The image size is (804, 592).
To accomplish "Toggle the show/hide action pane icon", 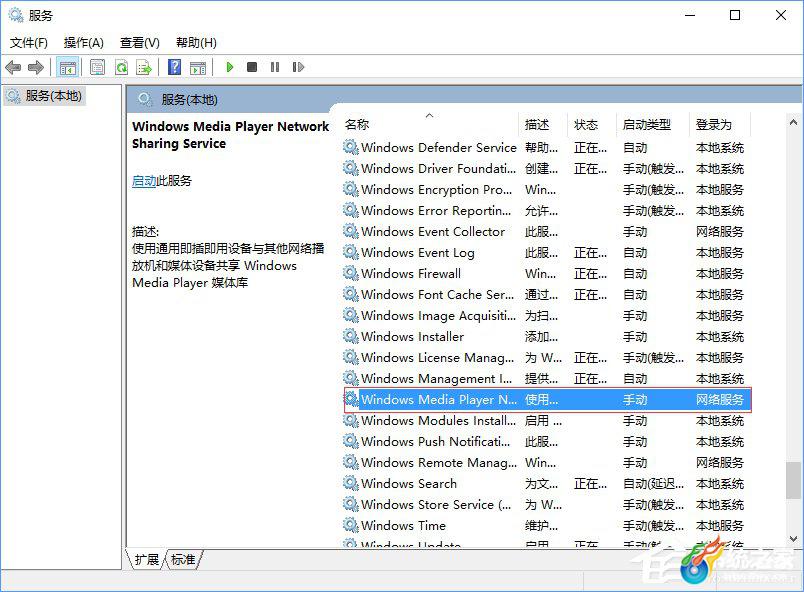I will coord(198,67).
